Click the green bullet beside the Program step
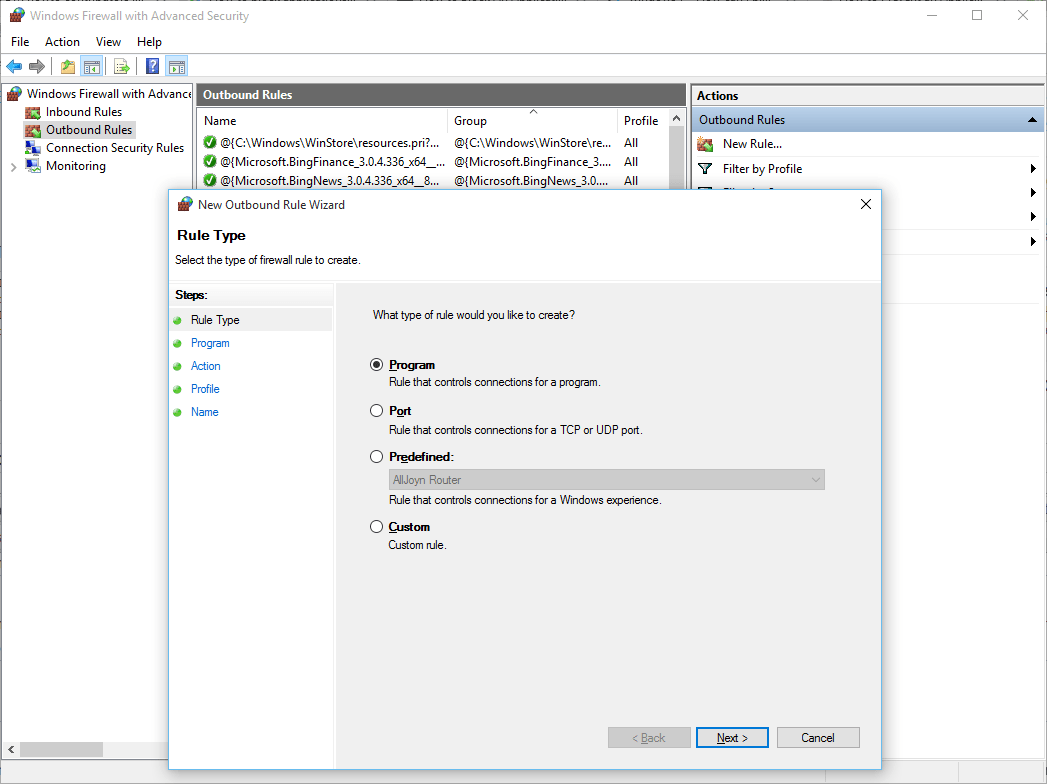 click(177, 344)
